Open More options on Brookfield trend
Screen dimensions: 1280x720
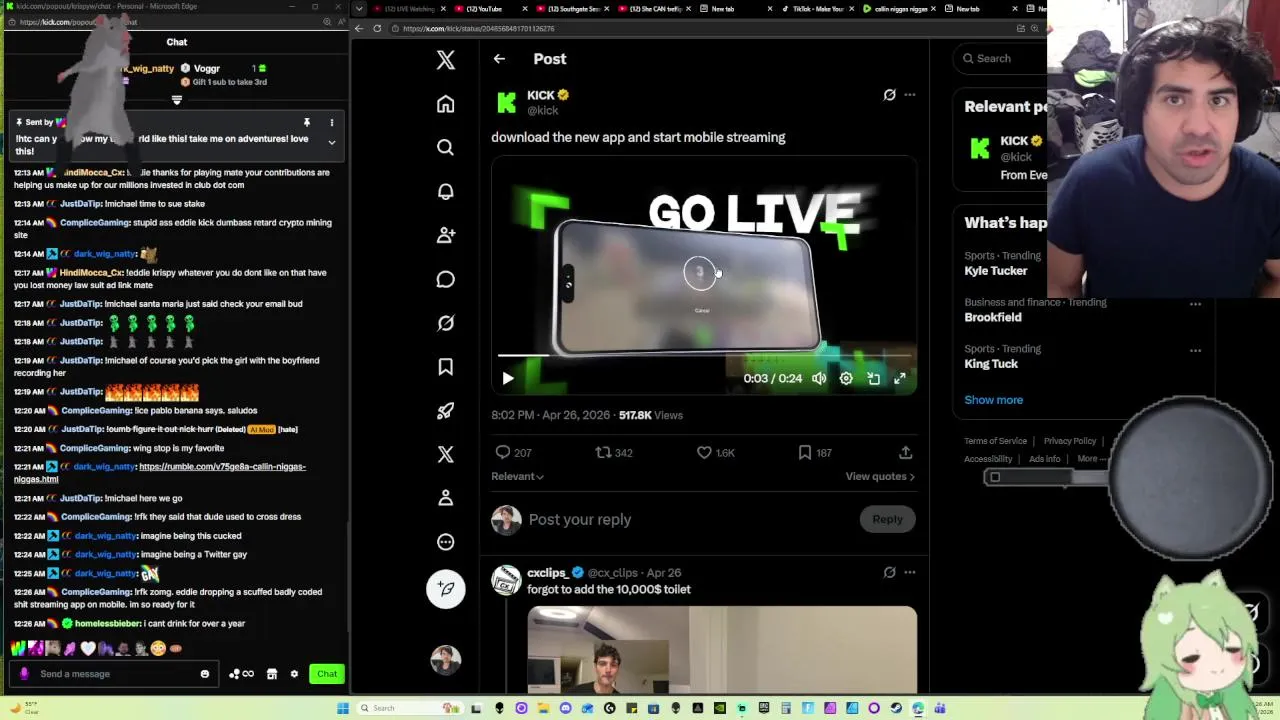[1195, 304]
